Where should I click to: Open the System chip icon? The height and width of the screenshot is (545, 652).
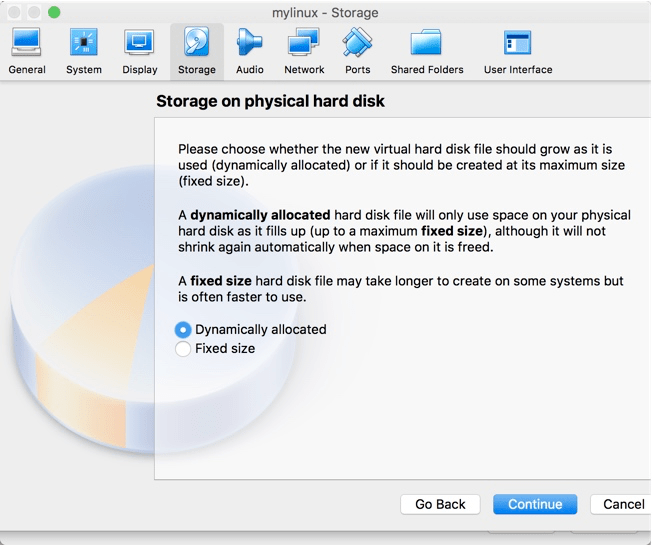coord(84,42)
